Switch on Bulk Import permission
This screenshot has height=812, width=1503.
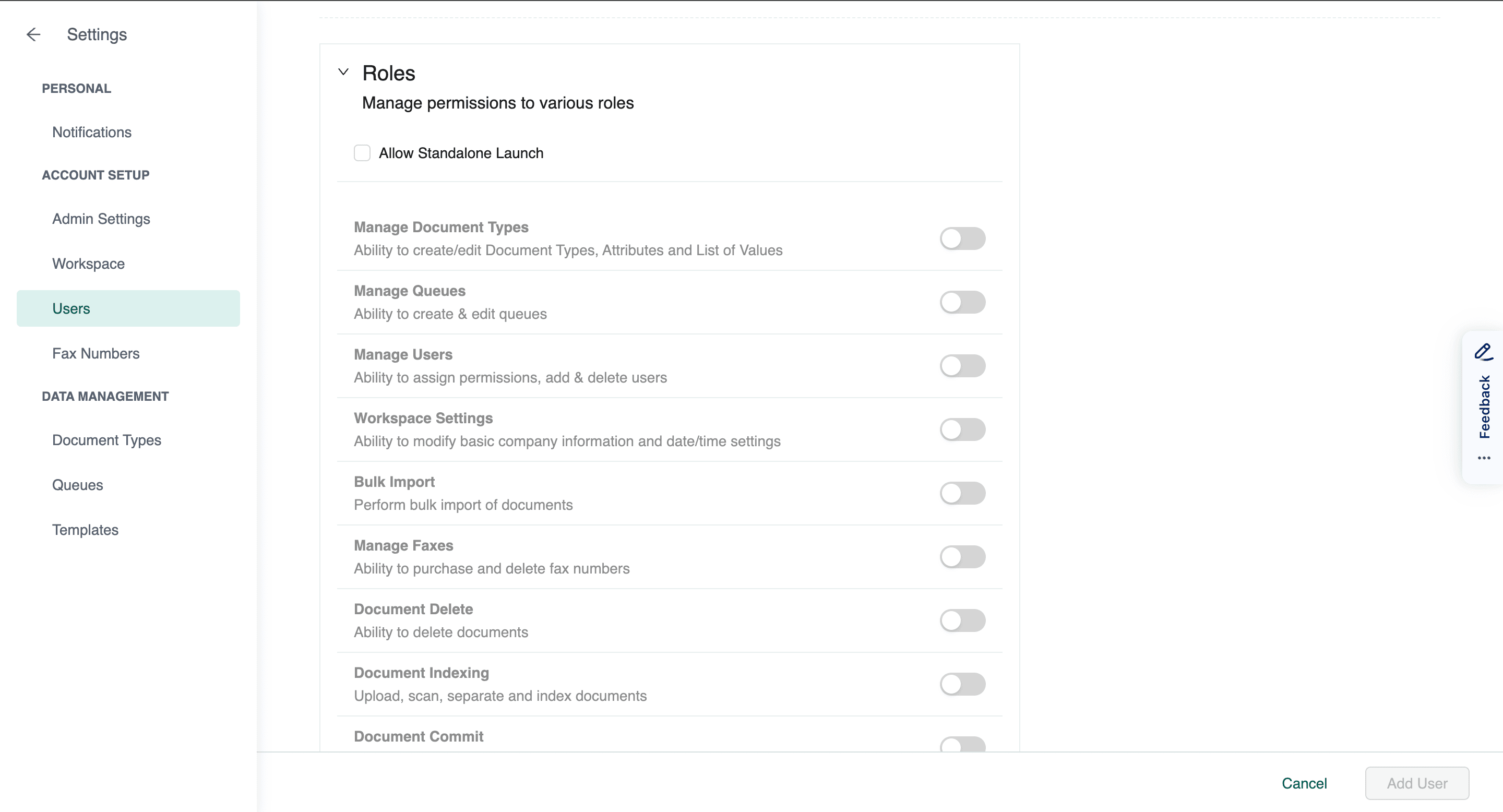[963, 493]
